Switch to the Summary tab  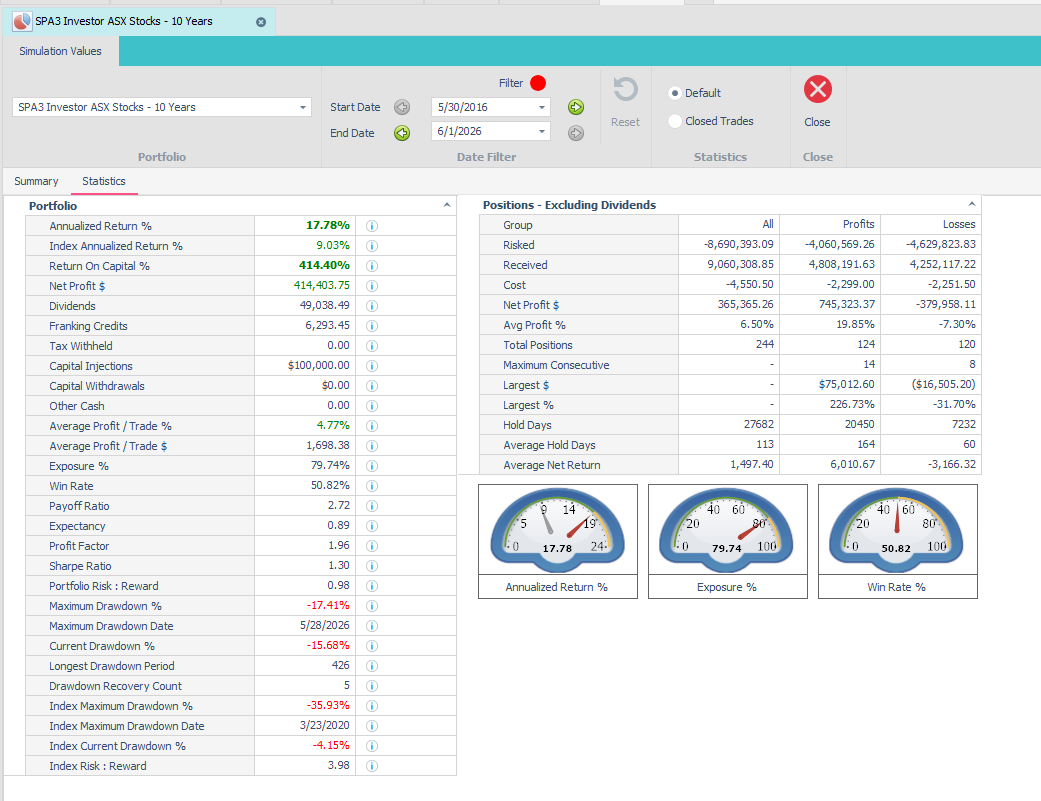coord(37,181)
